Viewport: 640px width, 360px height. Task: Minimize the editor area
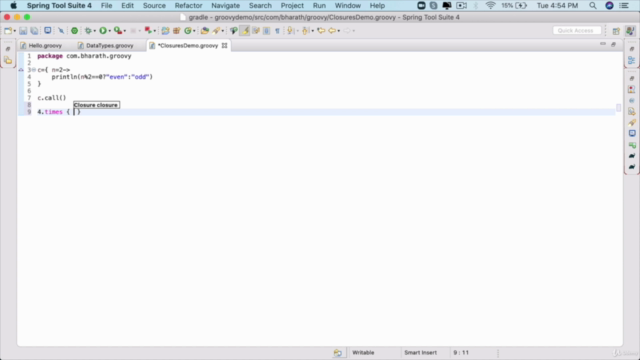(603, 44)
